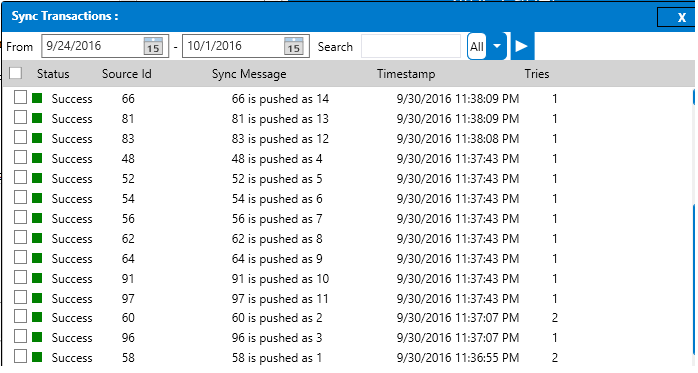Select message '64 is pushed as 9'
This screenshot has height=373, width=698.
277,259
